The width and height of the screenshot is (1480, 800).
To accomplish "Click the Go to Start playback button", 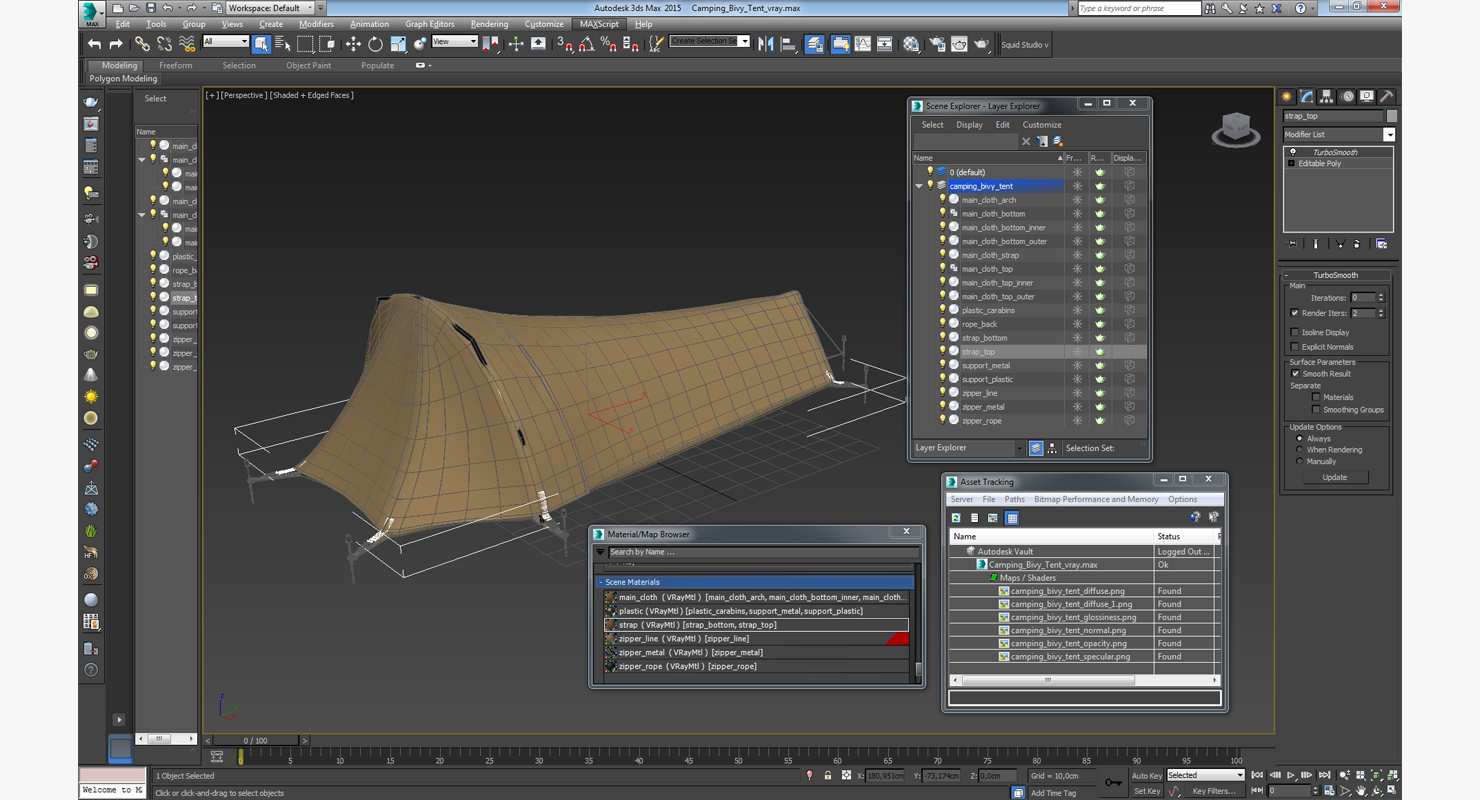I will pyautogui.click(x=1258, y=775).
